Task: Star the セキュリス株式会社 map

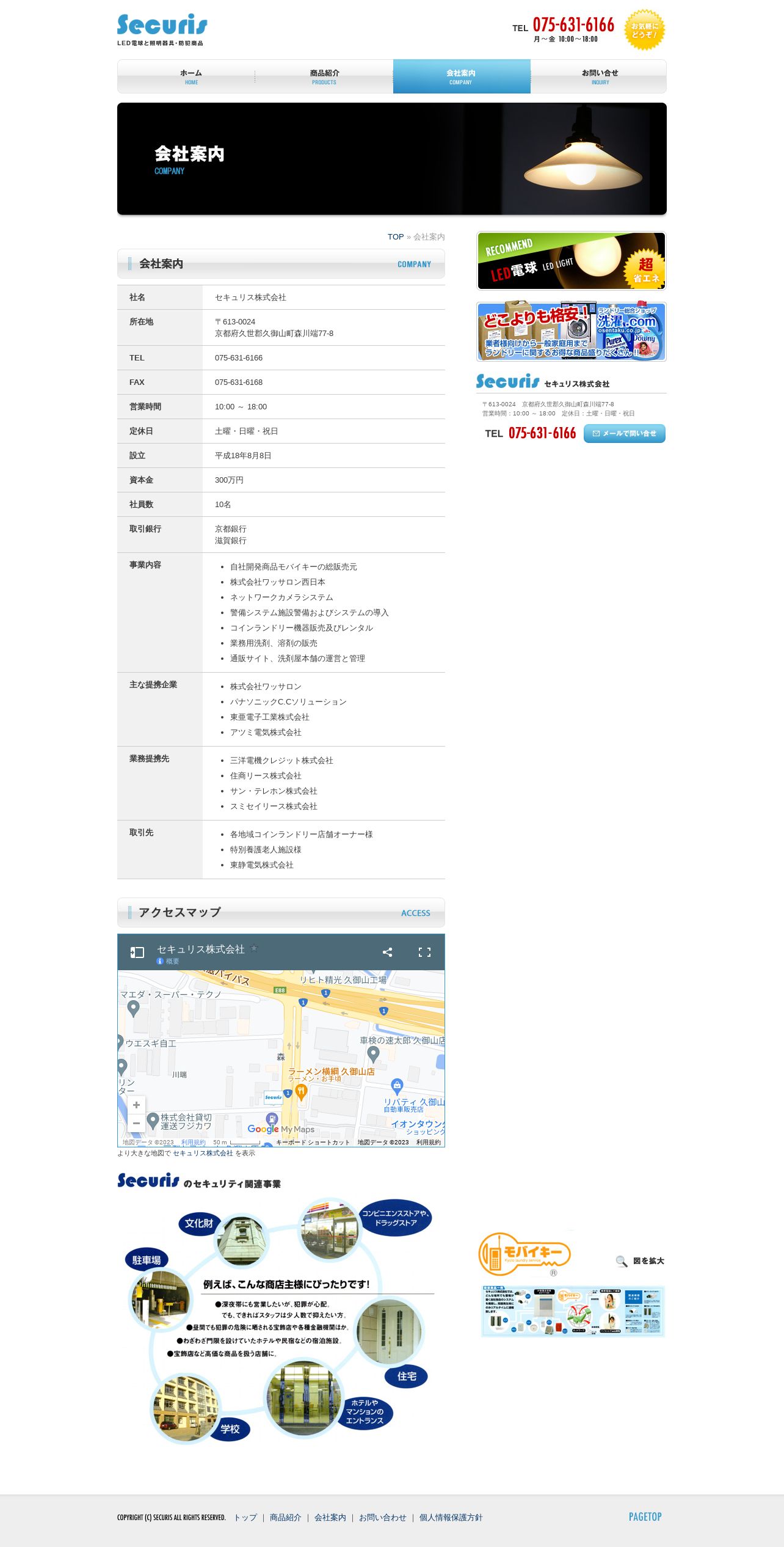Action: click(254, 948)
